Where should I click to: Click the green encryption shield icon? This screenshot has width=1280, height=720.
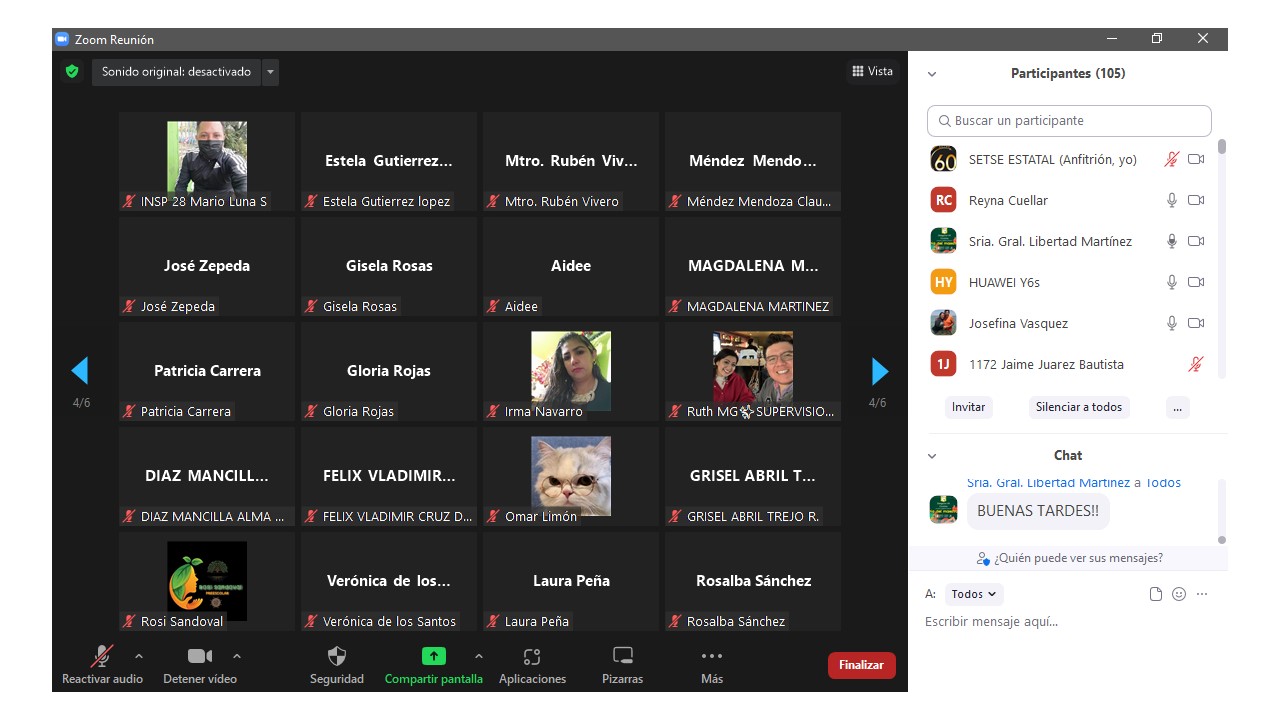click(x=72, y=72)
